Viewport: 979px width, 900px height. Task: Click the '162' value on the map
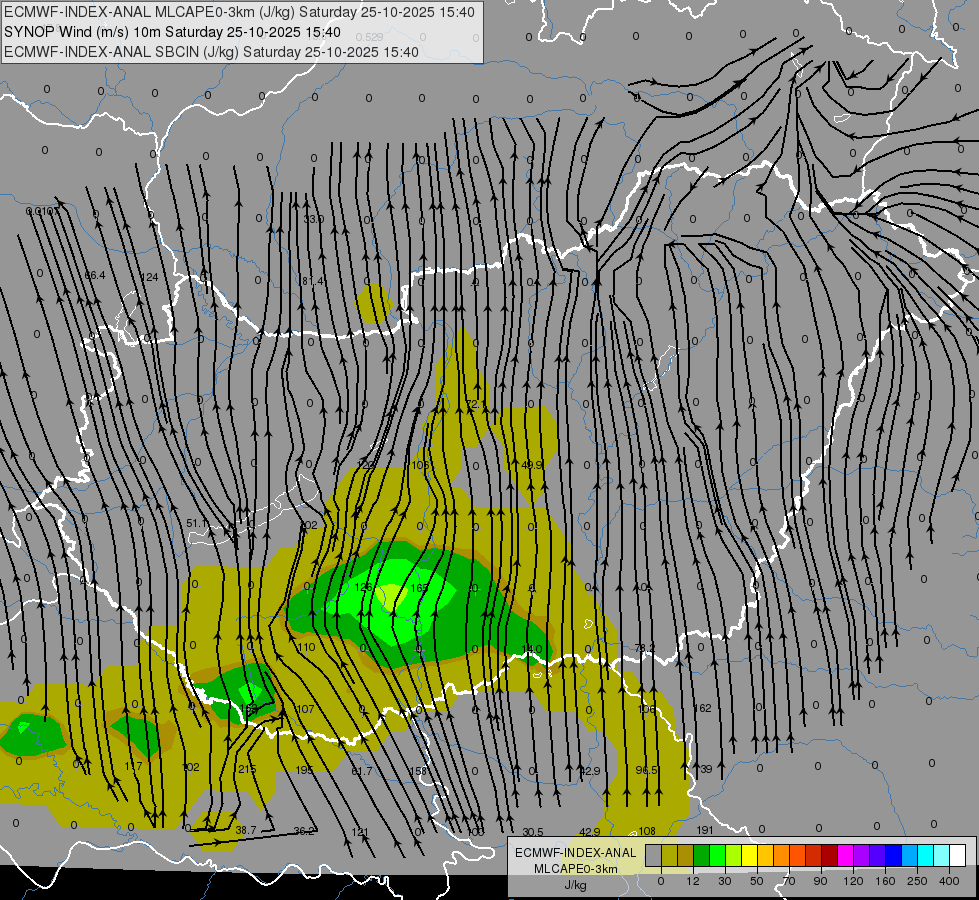pyautogui.click(x=702, y=708)
